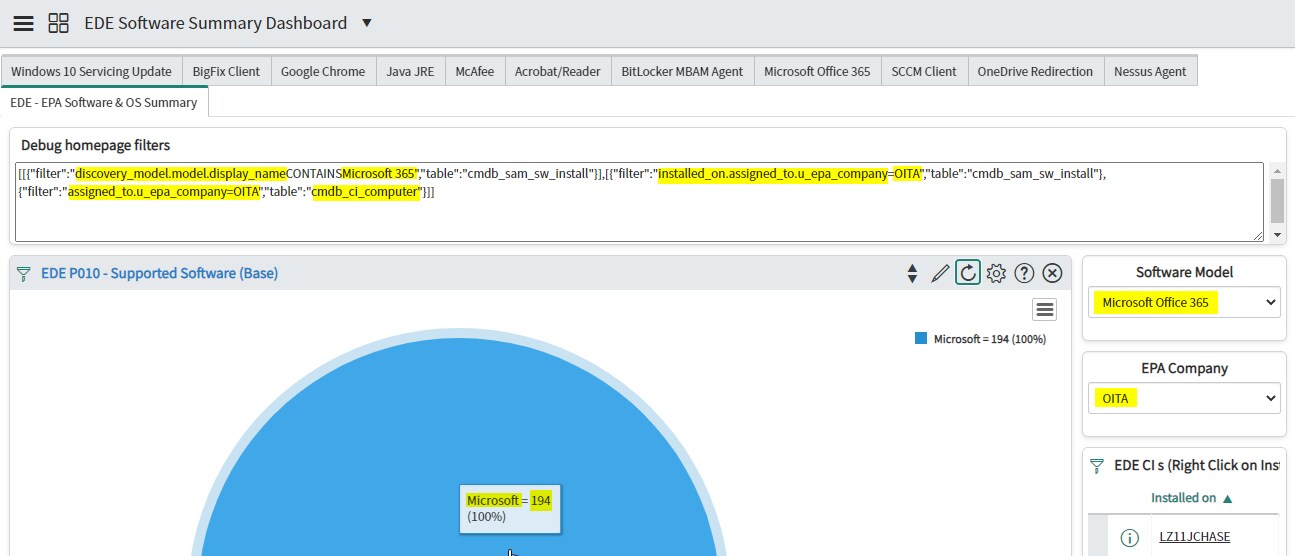Open the pie chart options menu
The image size is (1295, 556).
click(1044, 309)
